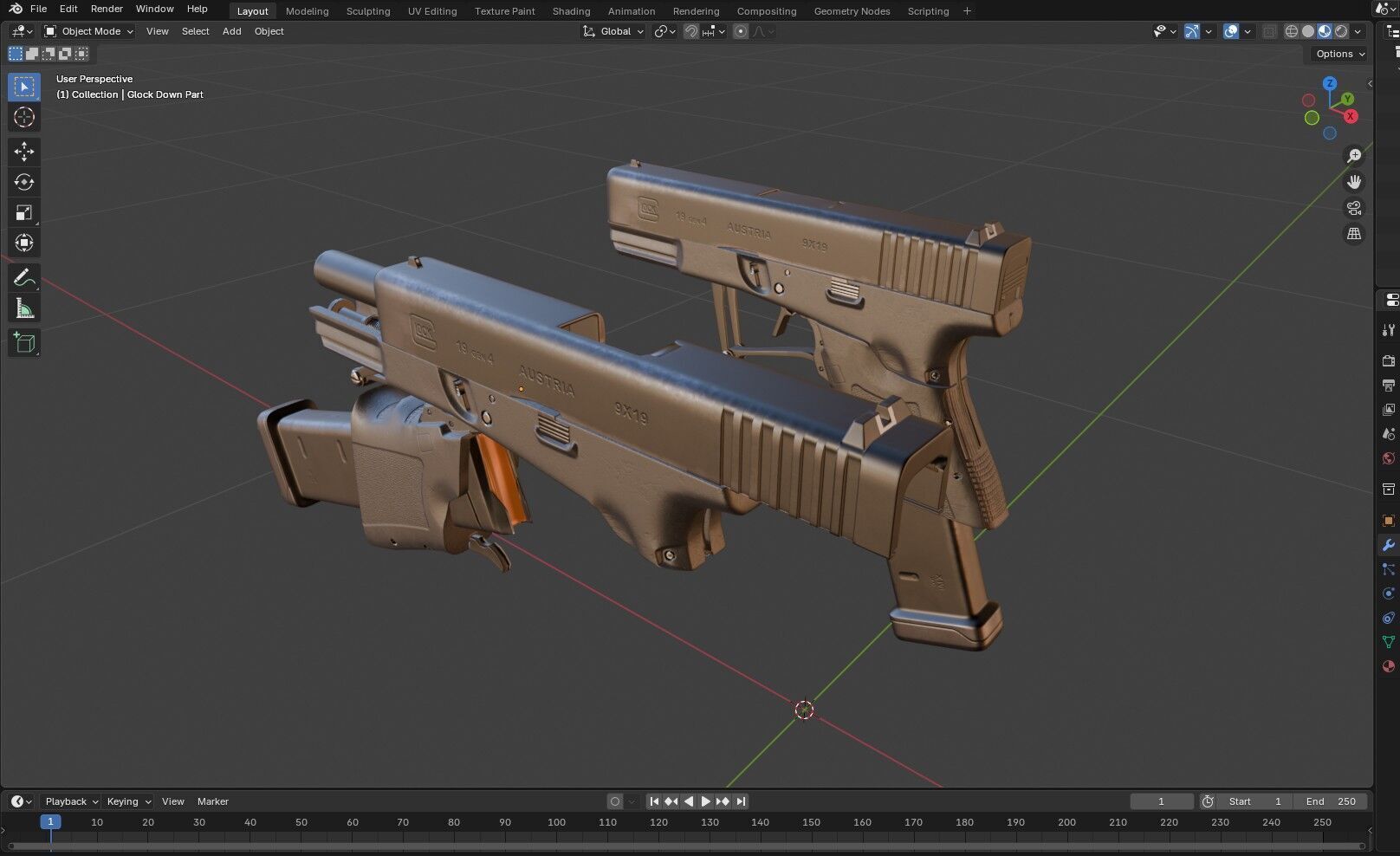This screenshot has width=1400, height=856.
Task: Open View Layer properties tab
Action: (x=1388, y=409)
